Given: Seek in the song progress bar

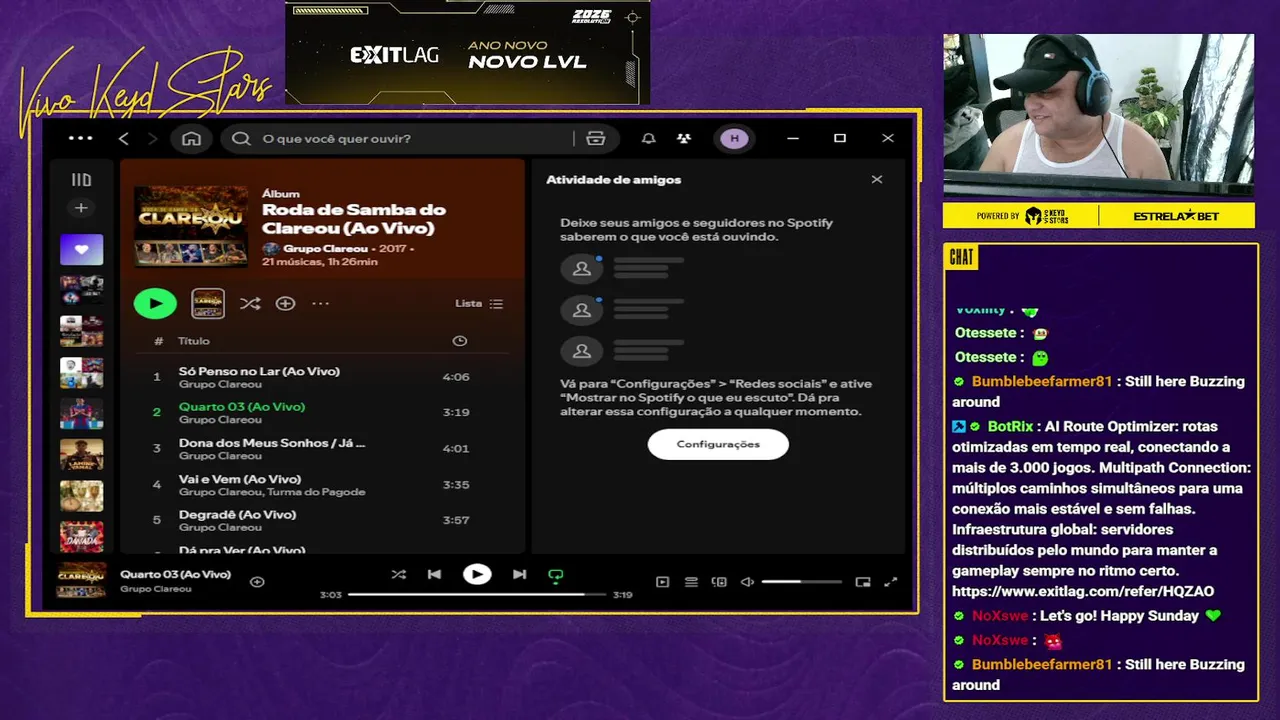Looking at the screenshot, I should click(x=477, y=594).
